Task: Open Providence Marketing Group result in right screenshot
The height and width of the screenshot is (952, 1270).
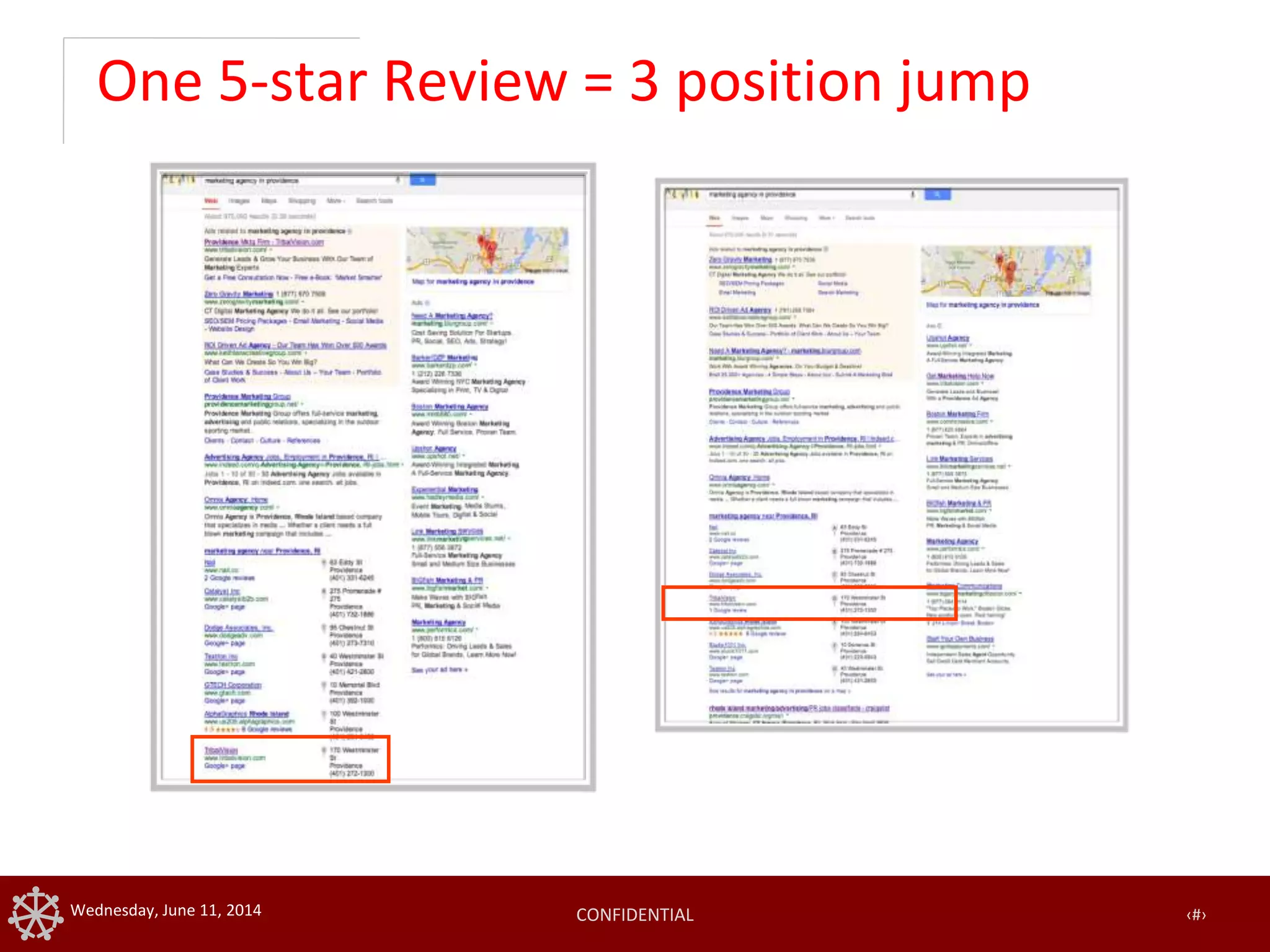Action: (x=750, y=392)
